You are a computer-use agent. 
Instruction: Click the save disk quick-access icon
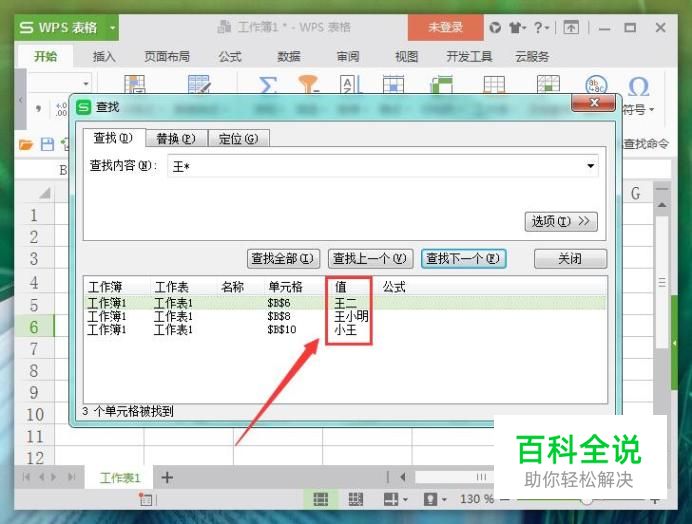(x=47, y=144)
